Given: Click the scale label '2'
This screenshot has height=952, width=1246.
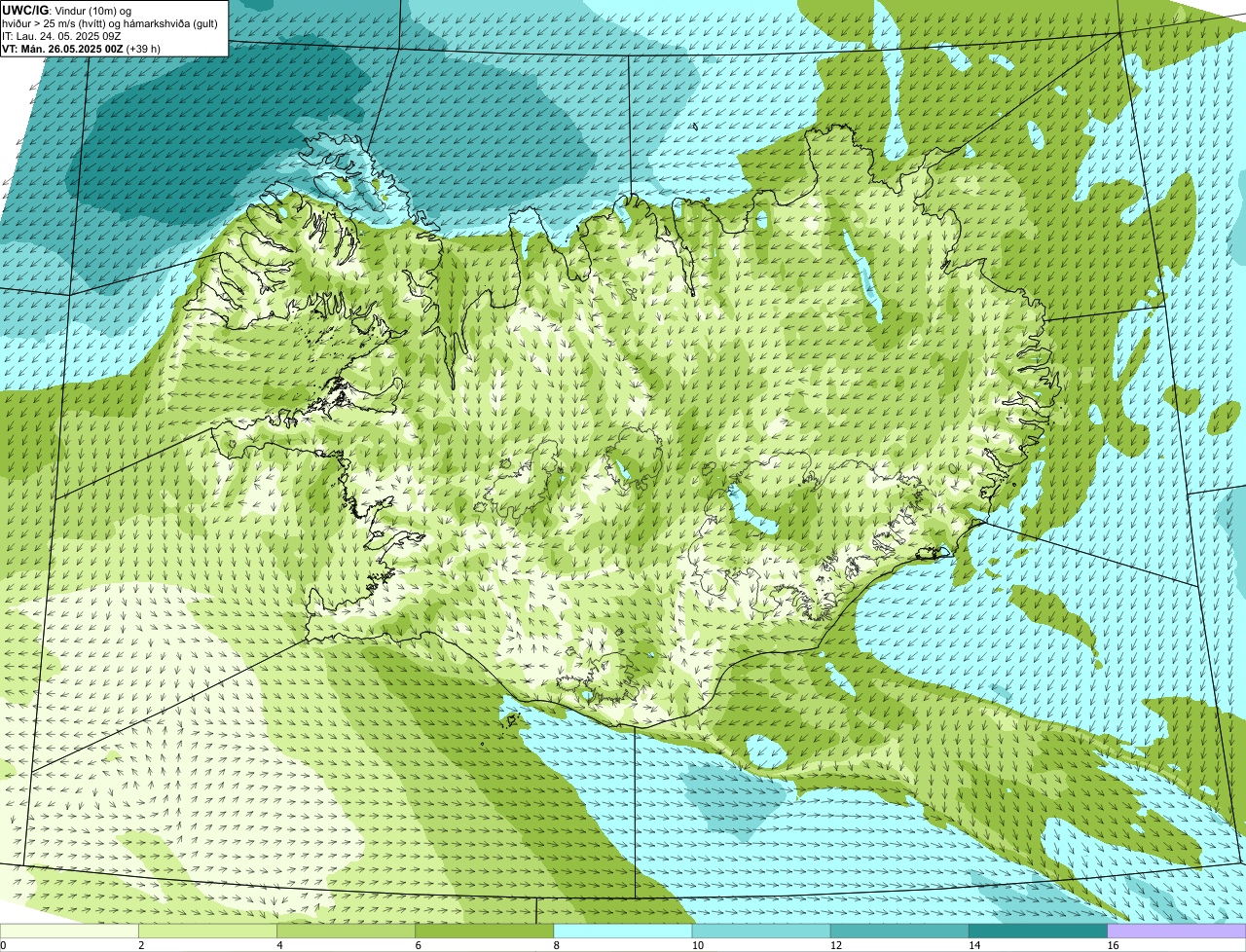Looking at the screenshot, I should pyautogui.click(x=141, y=945).
